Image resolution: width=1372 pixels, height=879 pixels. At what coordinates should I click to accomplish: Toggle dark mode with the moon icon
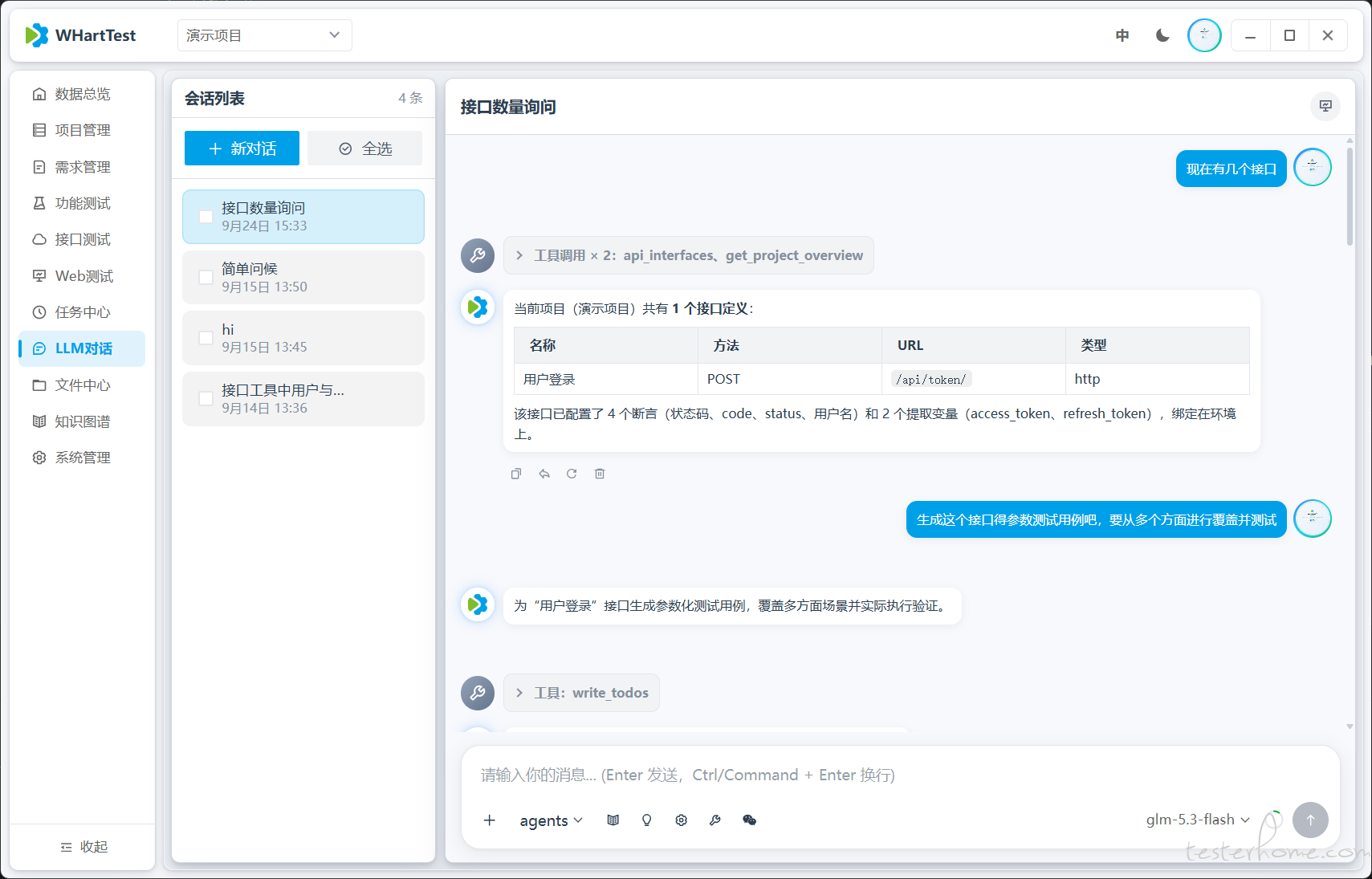tap(1162, 35)
